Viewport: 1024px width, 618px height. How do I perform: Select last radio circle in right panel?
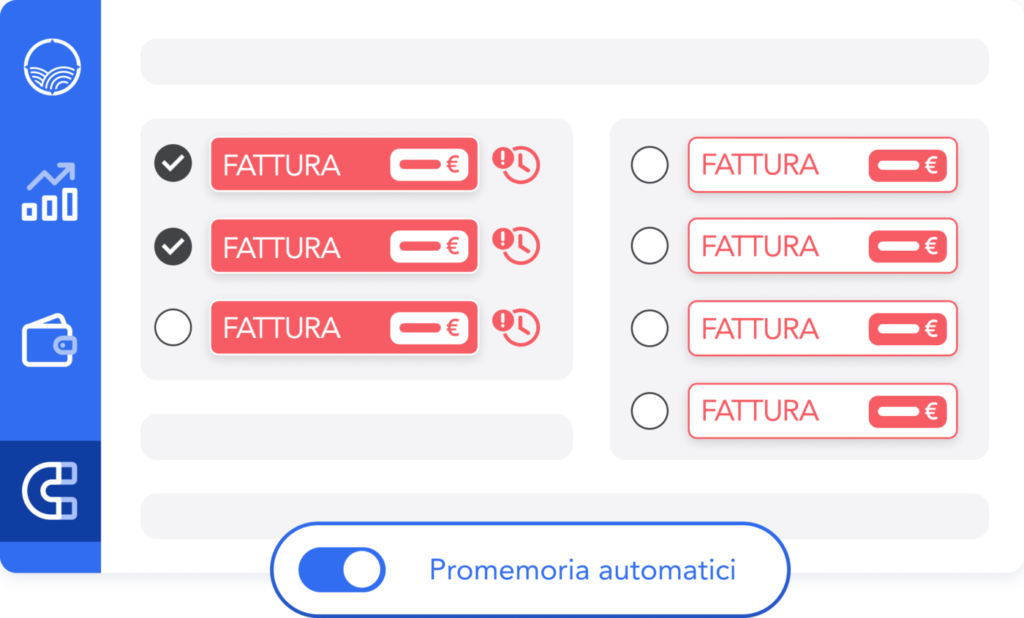650,410
